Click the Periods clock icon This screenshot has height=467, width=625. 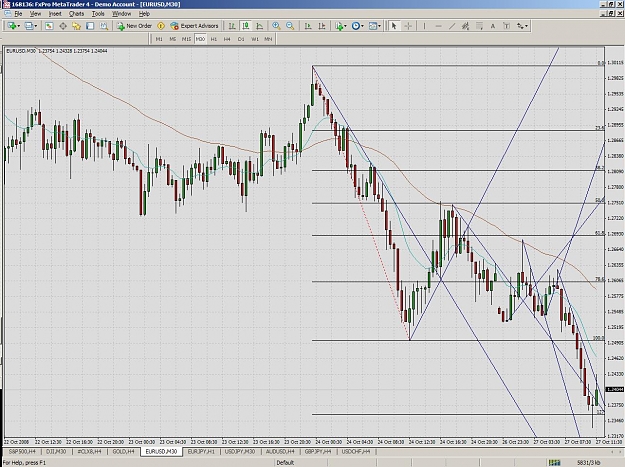click(356, 26)
